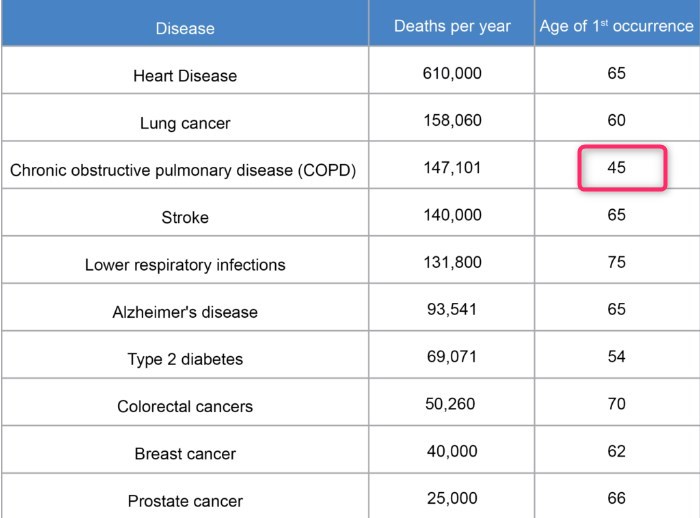Click the Type 2 diabetes cell

click(x=185, y=359)
